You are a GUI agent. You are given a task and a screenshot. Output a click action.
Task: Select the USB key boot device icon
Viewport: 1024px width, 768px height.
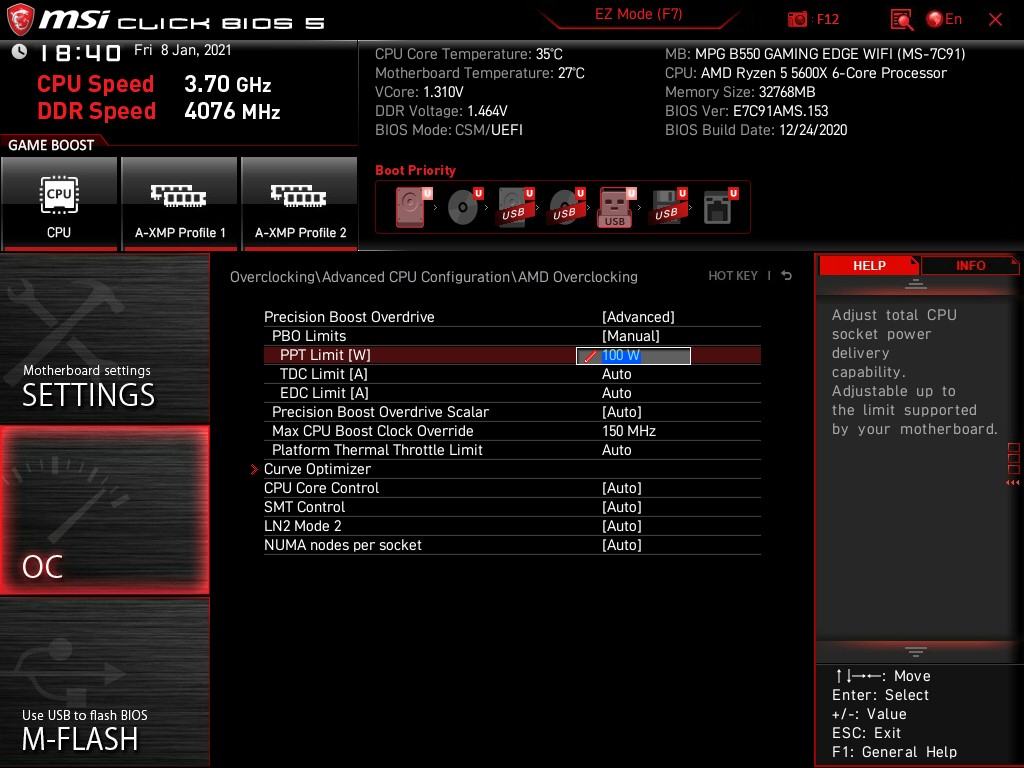(x=616, y=207)
